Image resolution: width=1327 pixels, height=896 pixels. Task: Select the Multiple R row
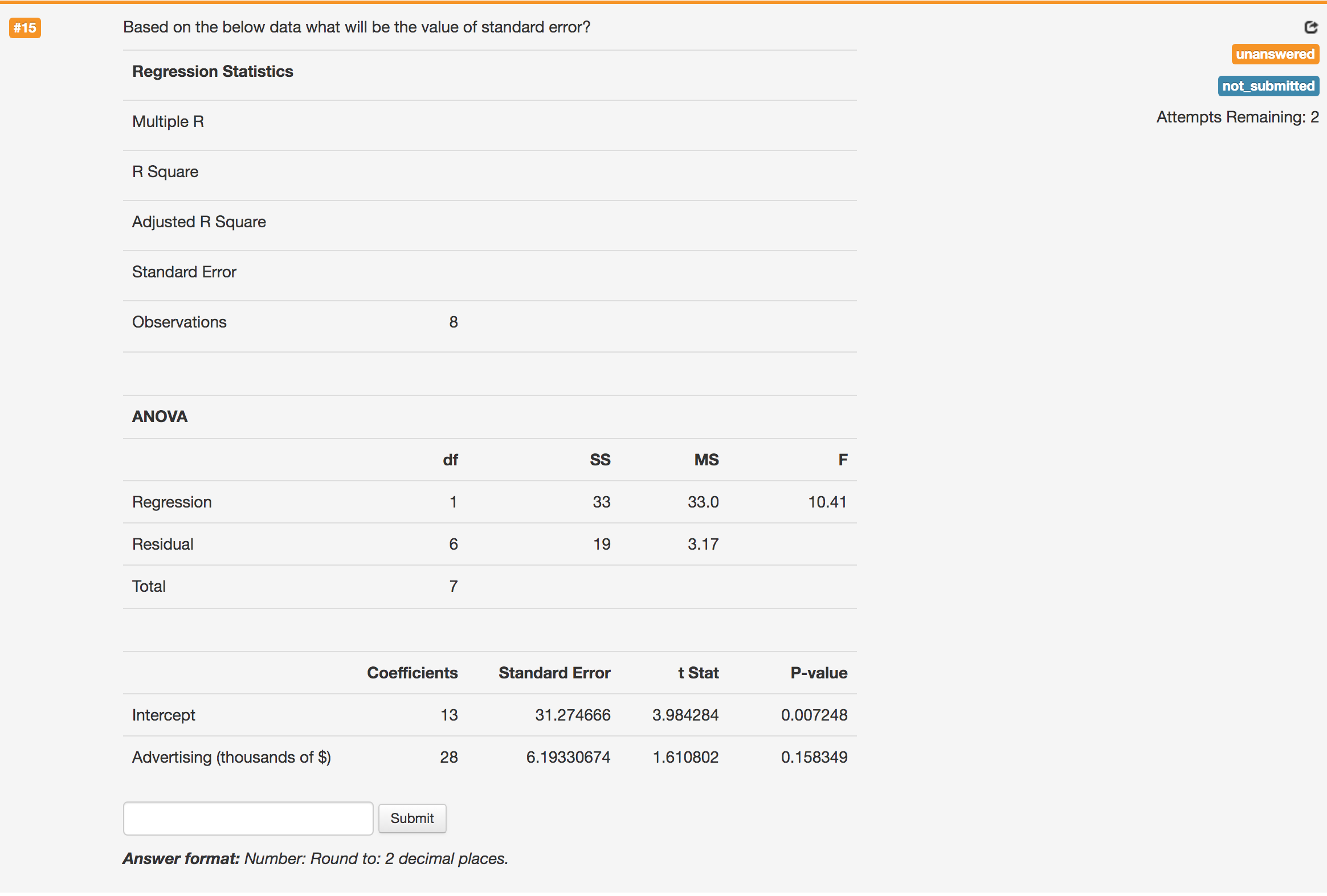(168, 121)
